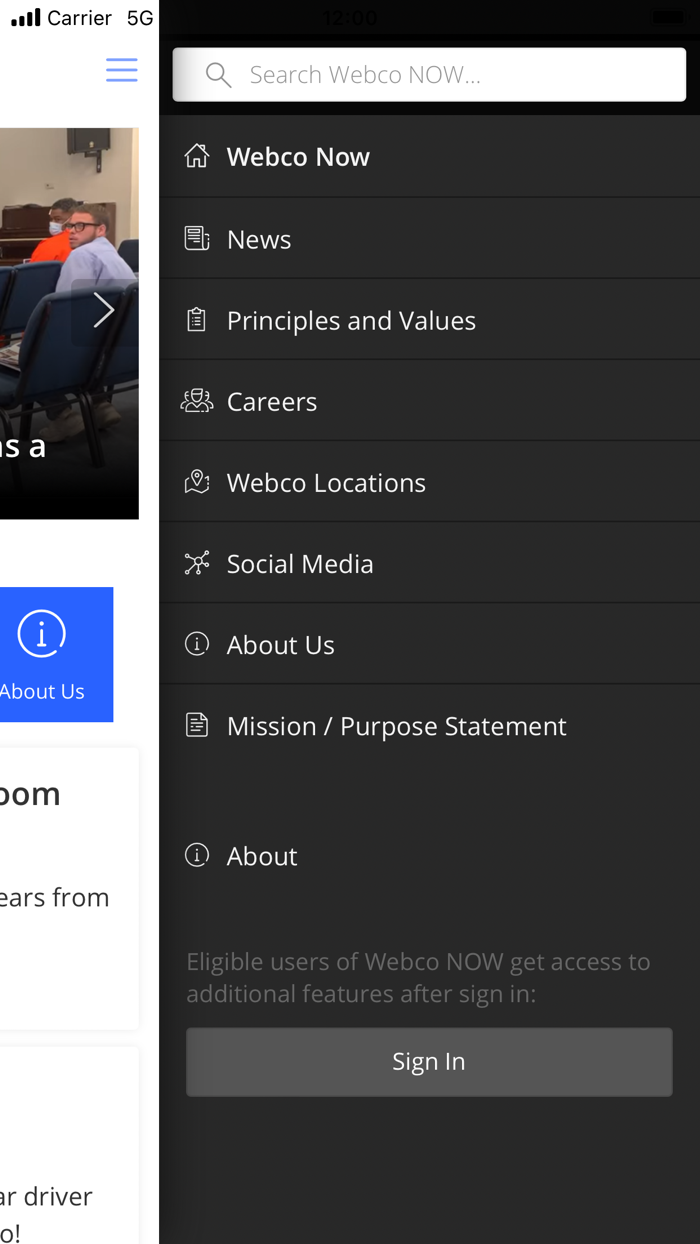Click the info icon beside About Us menu item
Screen dimensions: 700x1244
(197, 644)
